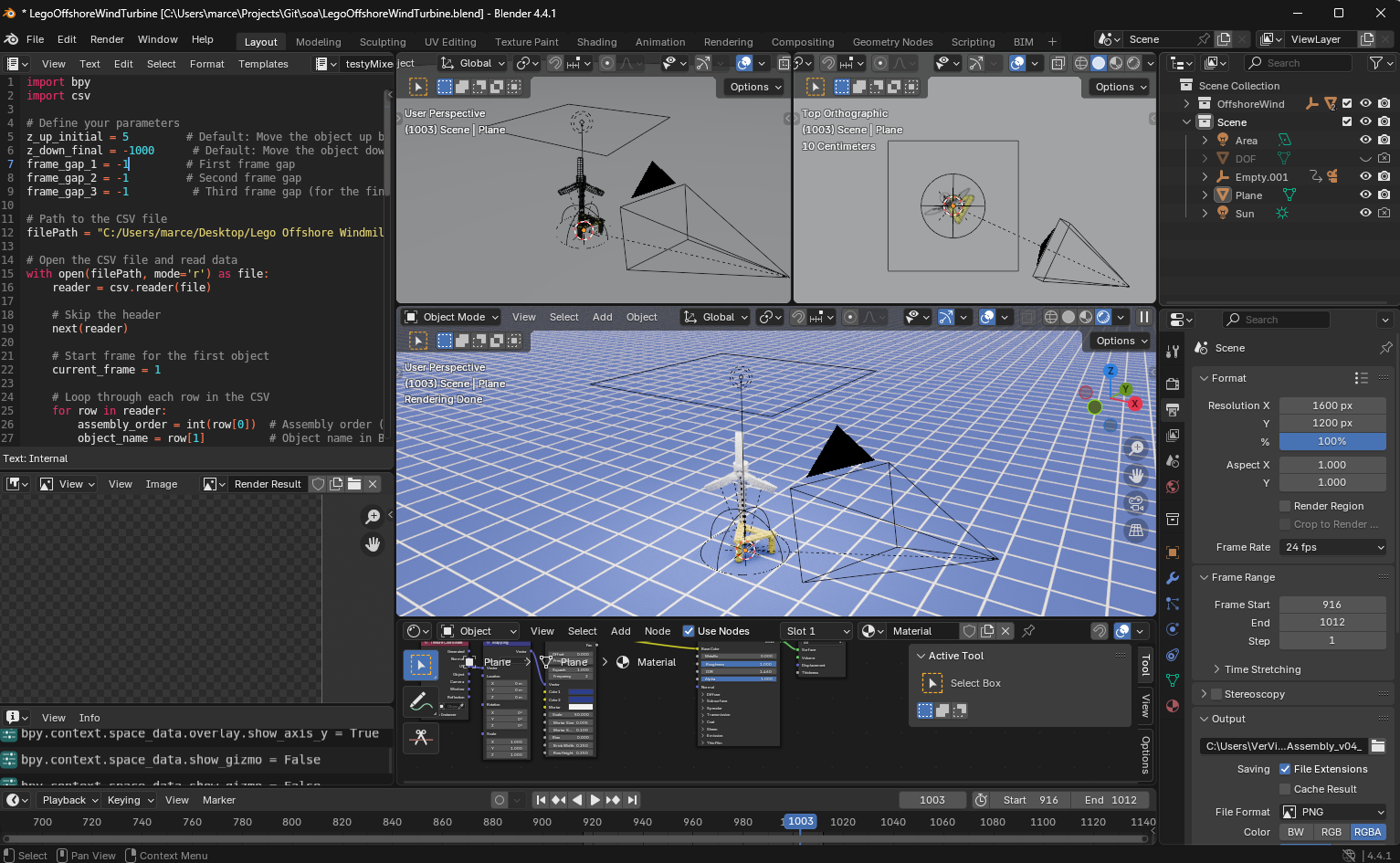The height and width of the screenshot is (863, 1400).
Task: Toggle perspective/orthographic grid gizmo
Action: [1136, 530]
